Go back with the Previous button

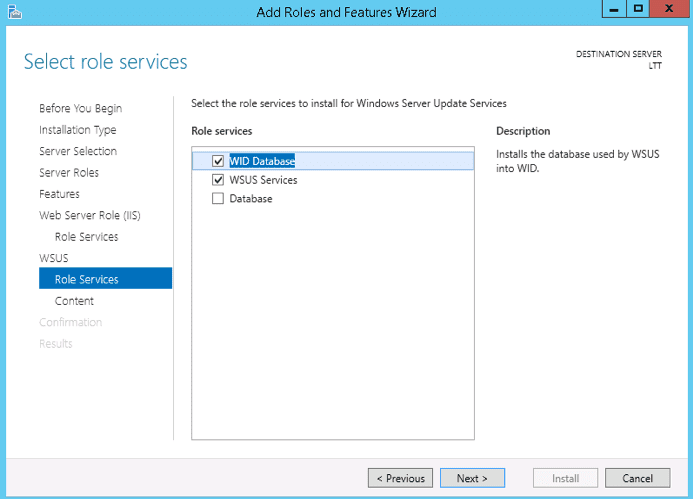tap(400, 478)
